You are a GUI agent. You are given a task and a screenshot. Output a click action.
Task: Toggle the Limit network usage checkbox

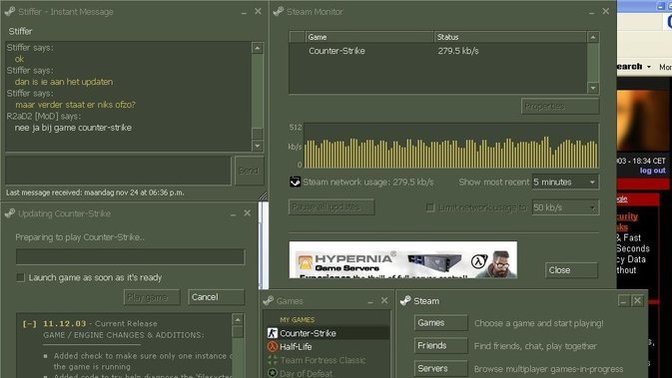tap(430, 207)
